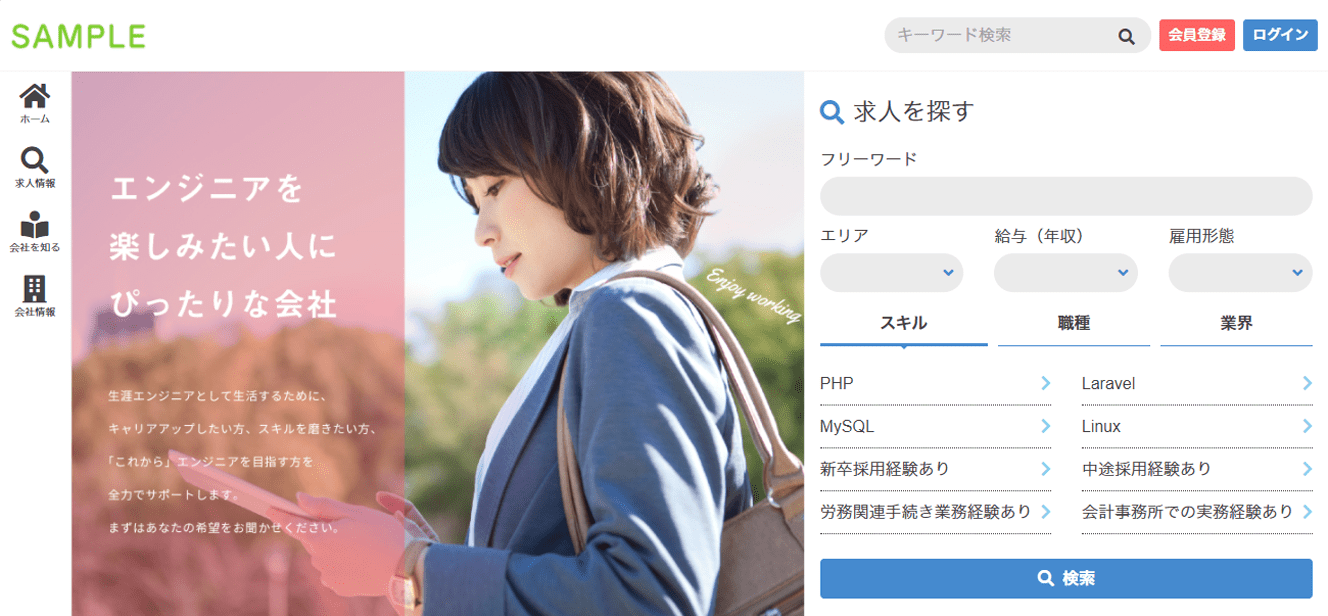Click the 会員登録 button
The height and width of the screenshot is (616, 1328).
(x=1197, y=35)
